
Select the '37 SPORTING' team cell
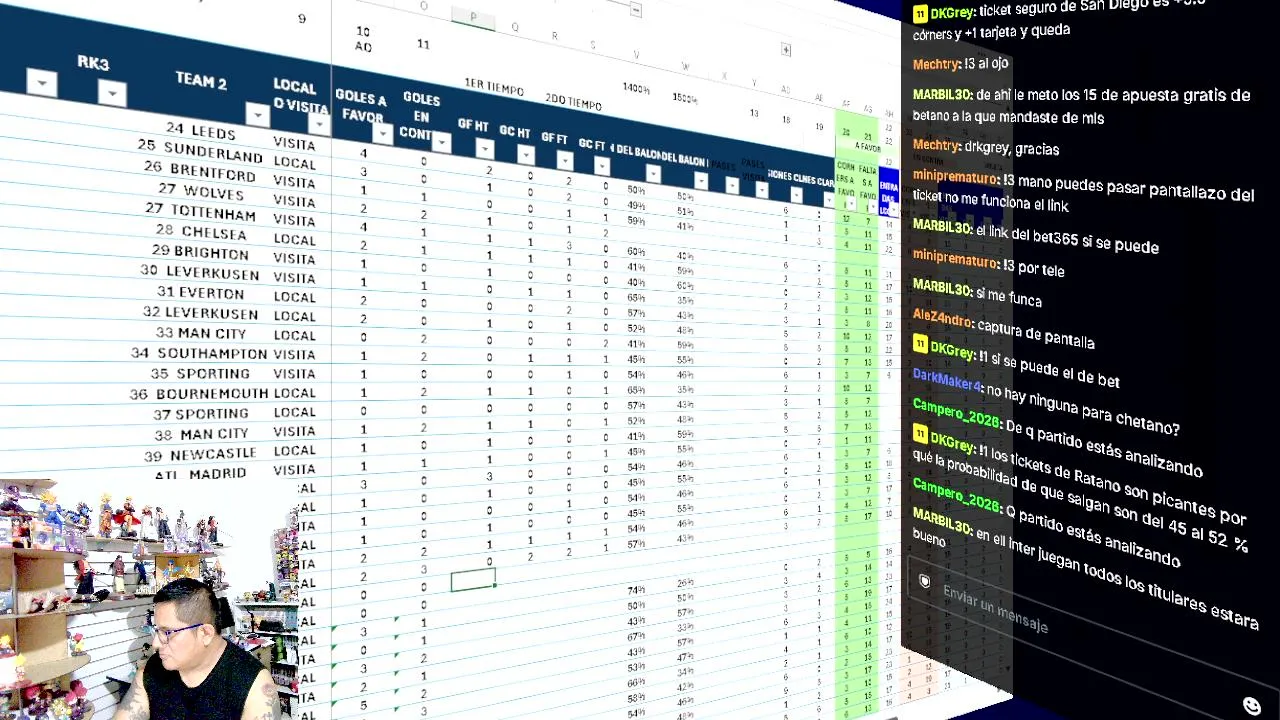[x=200, y=413]
